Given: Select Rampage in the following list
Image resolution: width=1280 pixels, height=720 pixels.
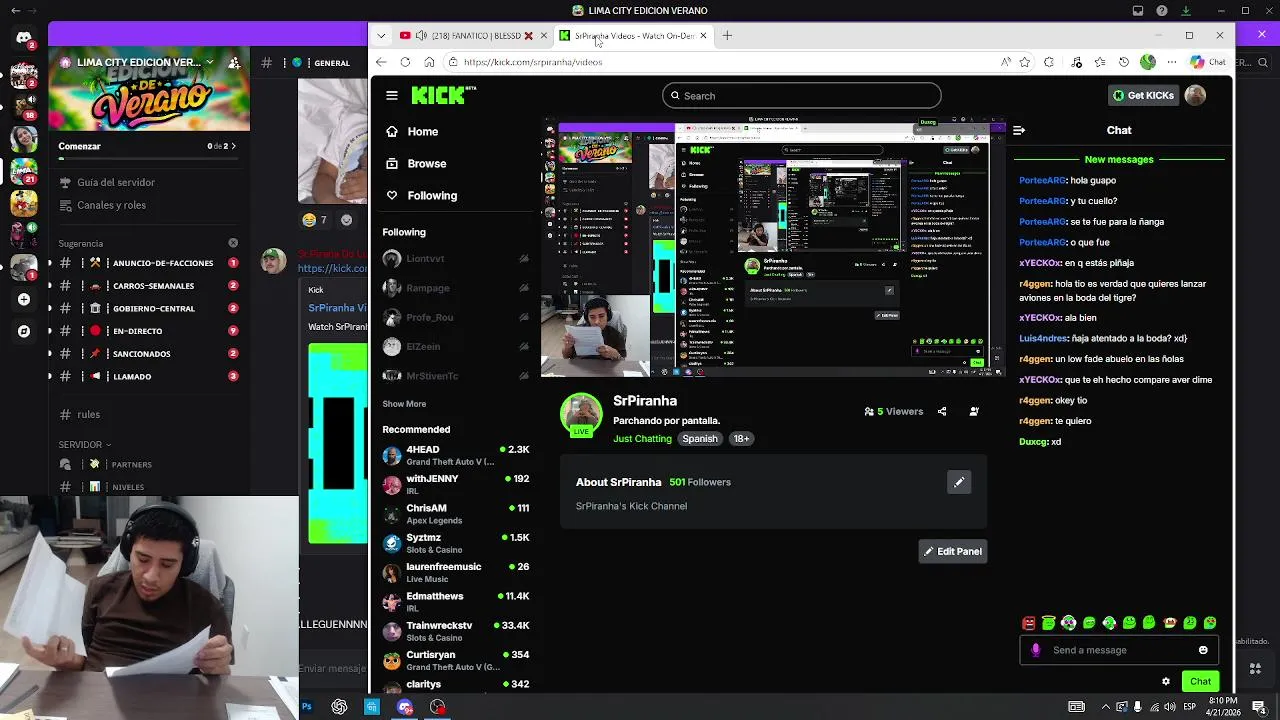Looking at the screenshot, I should [456, 288].
